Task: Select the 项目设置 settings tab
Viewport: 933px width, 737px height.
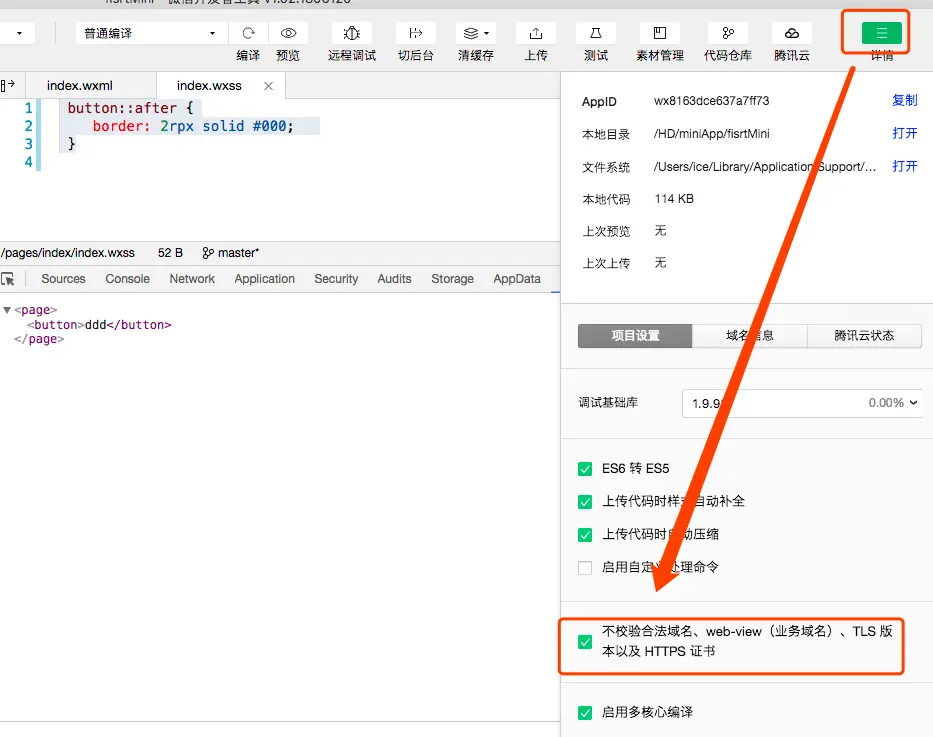Action: click(x=635, y=335)
